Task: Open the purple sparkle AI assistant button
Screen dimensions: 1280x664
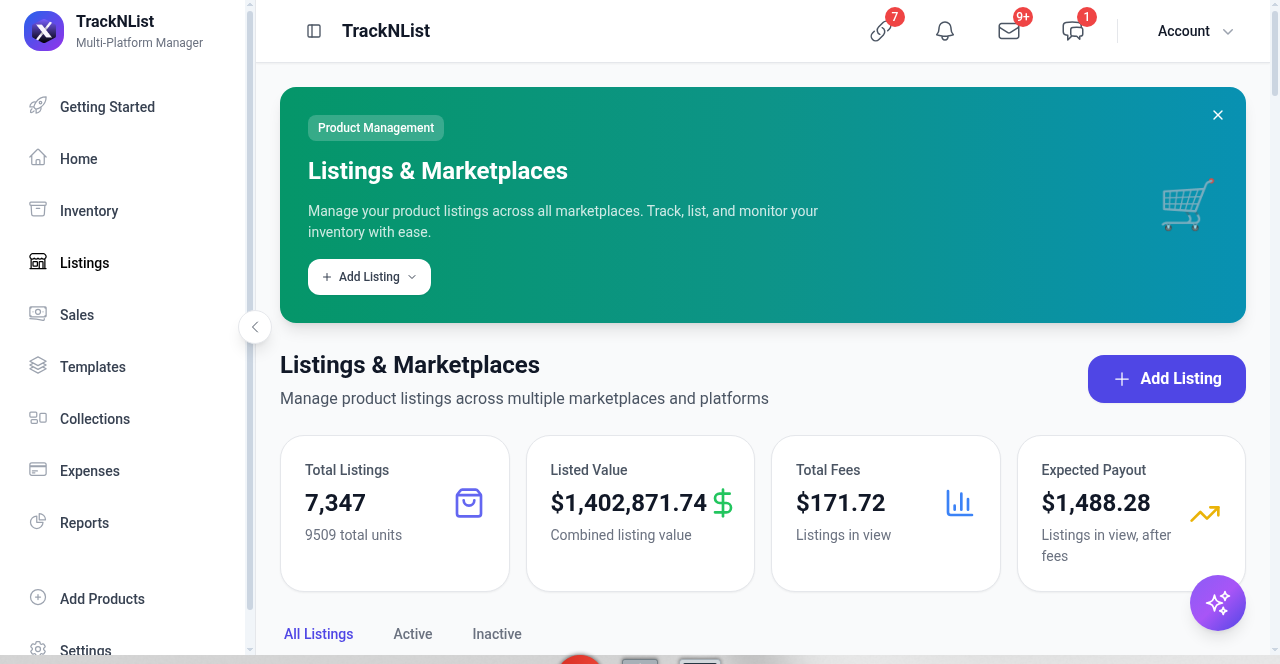Action: coord(1218,603)
